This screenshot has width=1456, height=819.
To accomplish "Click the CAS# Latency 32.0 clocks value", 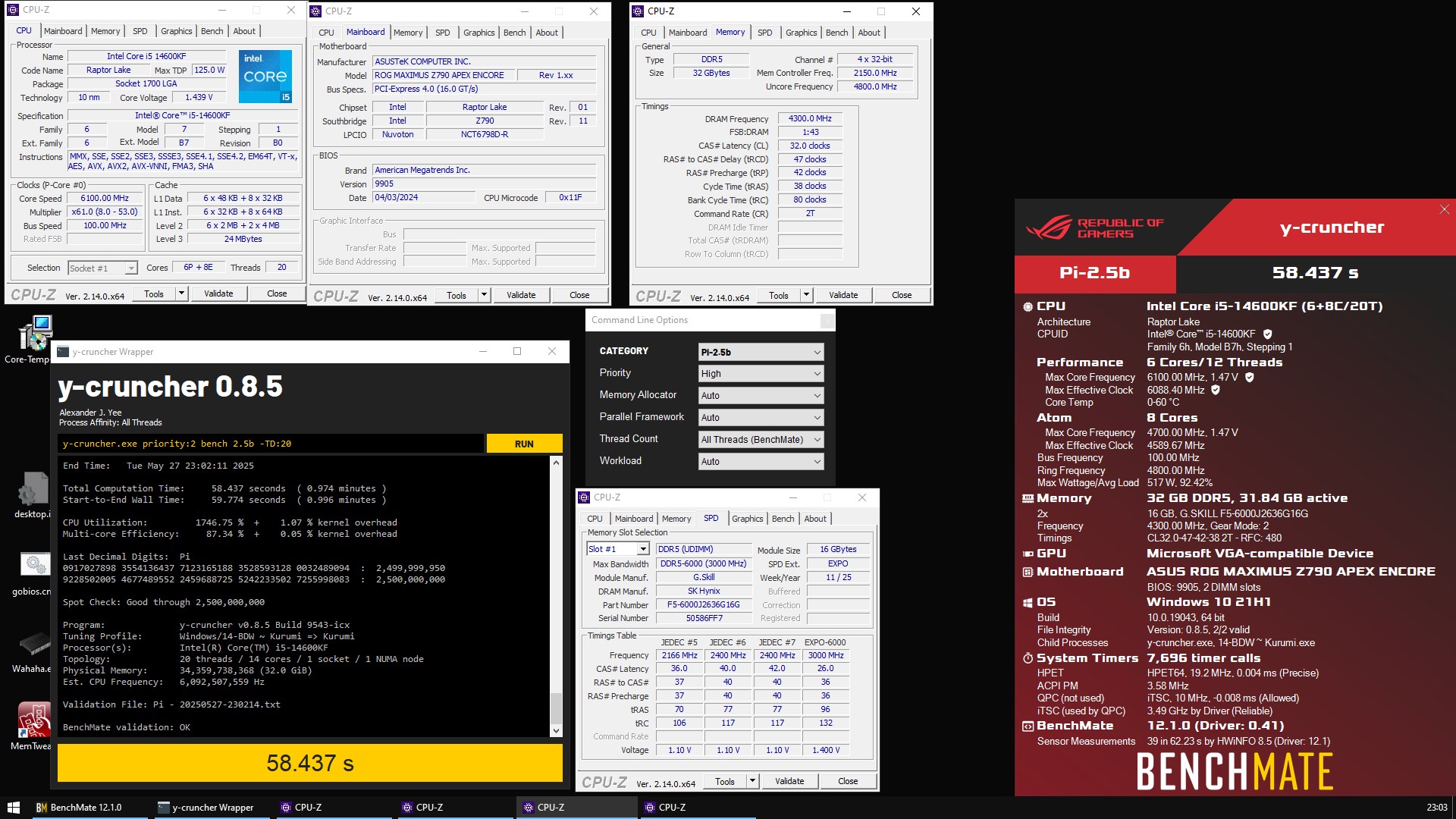I will [810, 146].
